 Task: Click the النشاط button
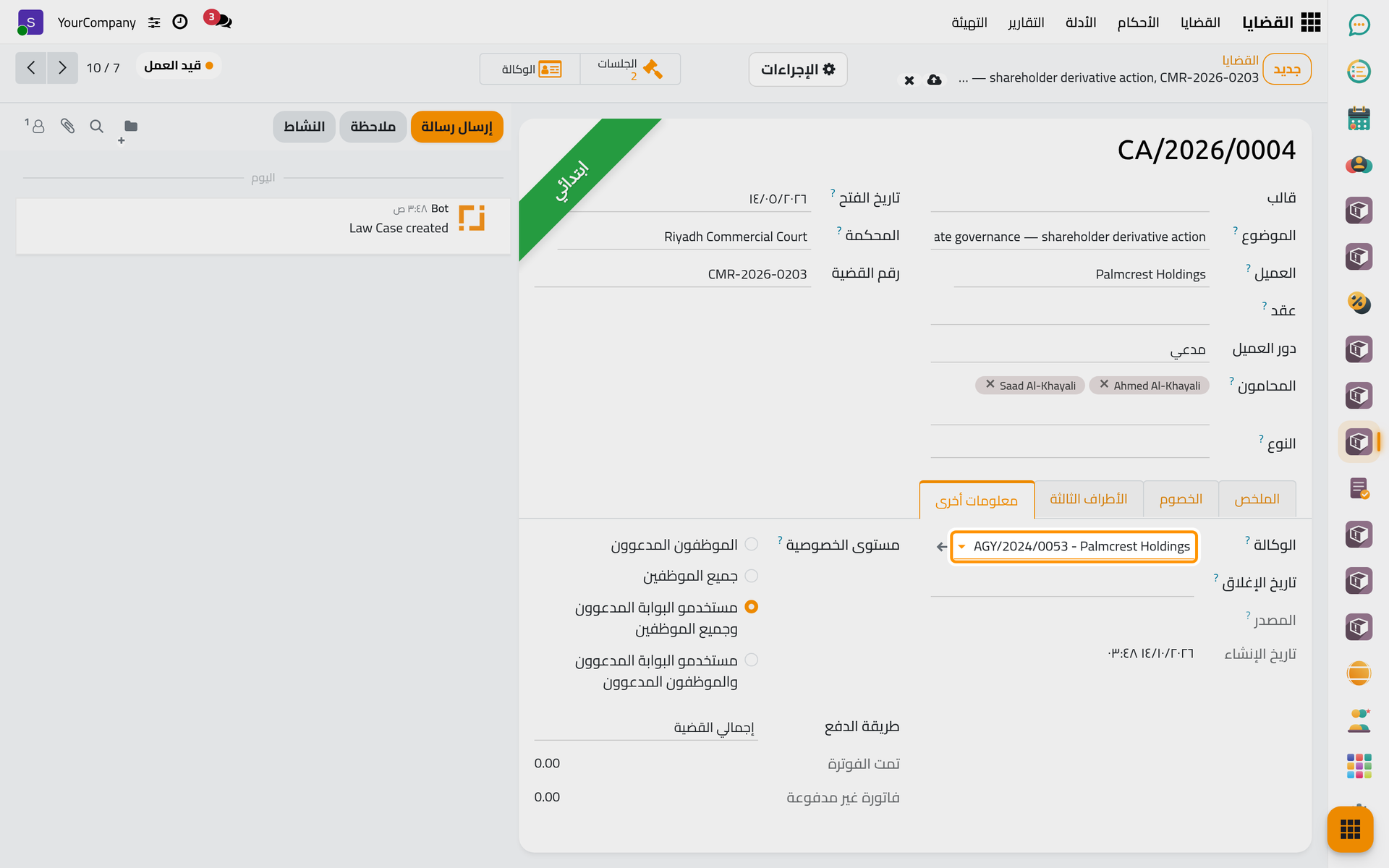click(304, 127)
